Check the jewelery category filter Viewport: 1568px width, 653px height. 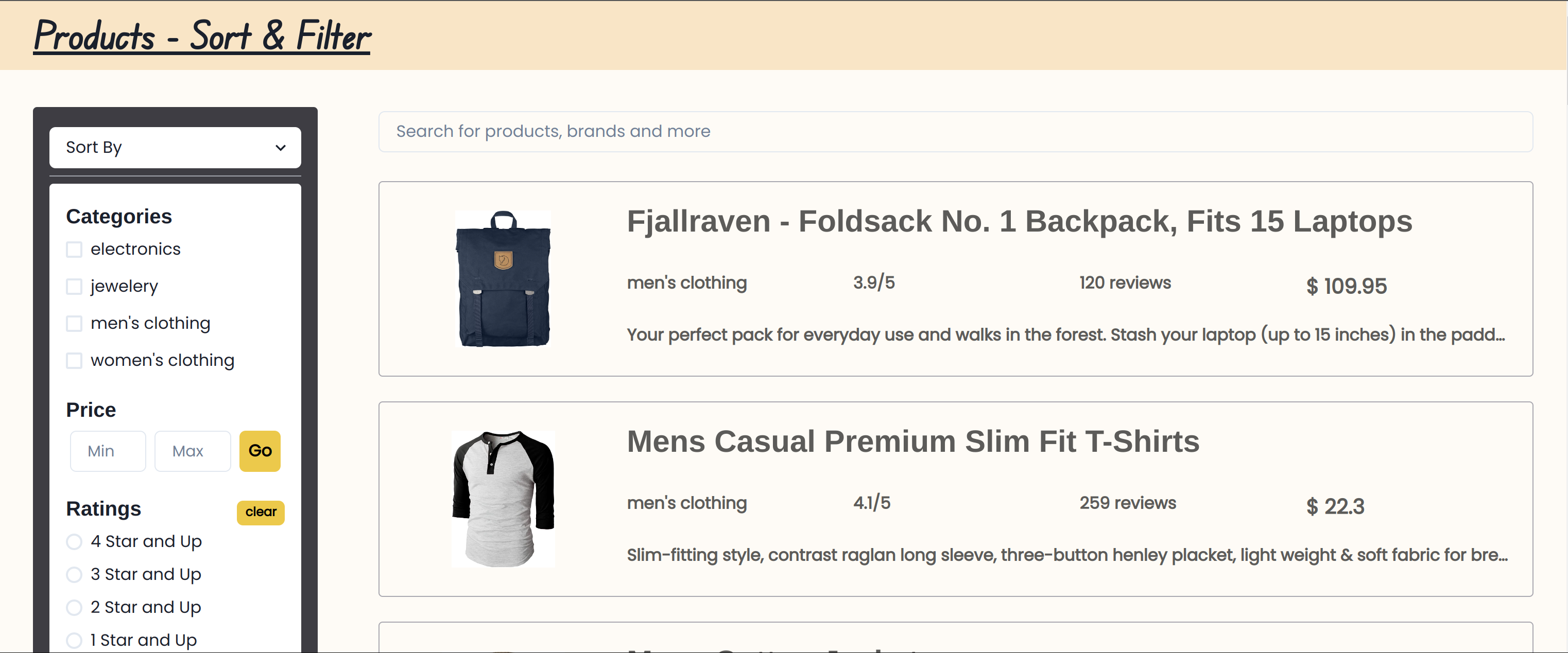coord(74,286)
